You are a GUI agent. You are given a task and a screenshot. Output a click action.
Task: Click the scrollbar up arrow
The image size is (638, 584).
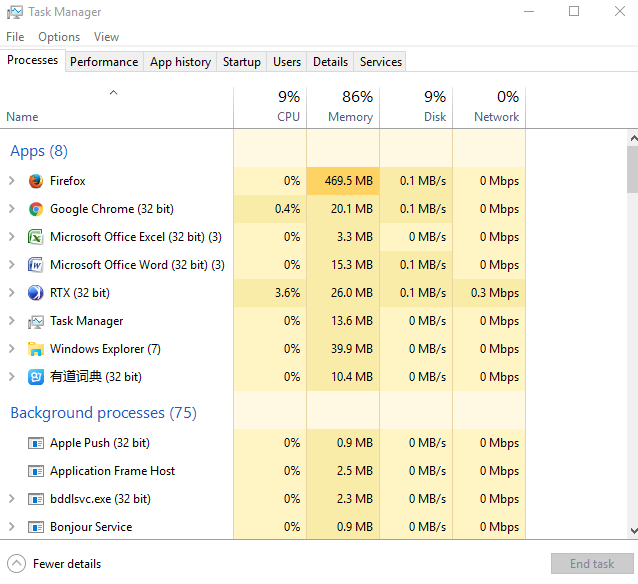point(633,138)
